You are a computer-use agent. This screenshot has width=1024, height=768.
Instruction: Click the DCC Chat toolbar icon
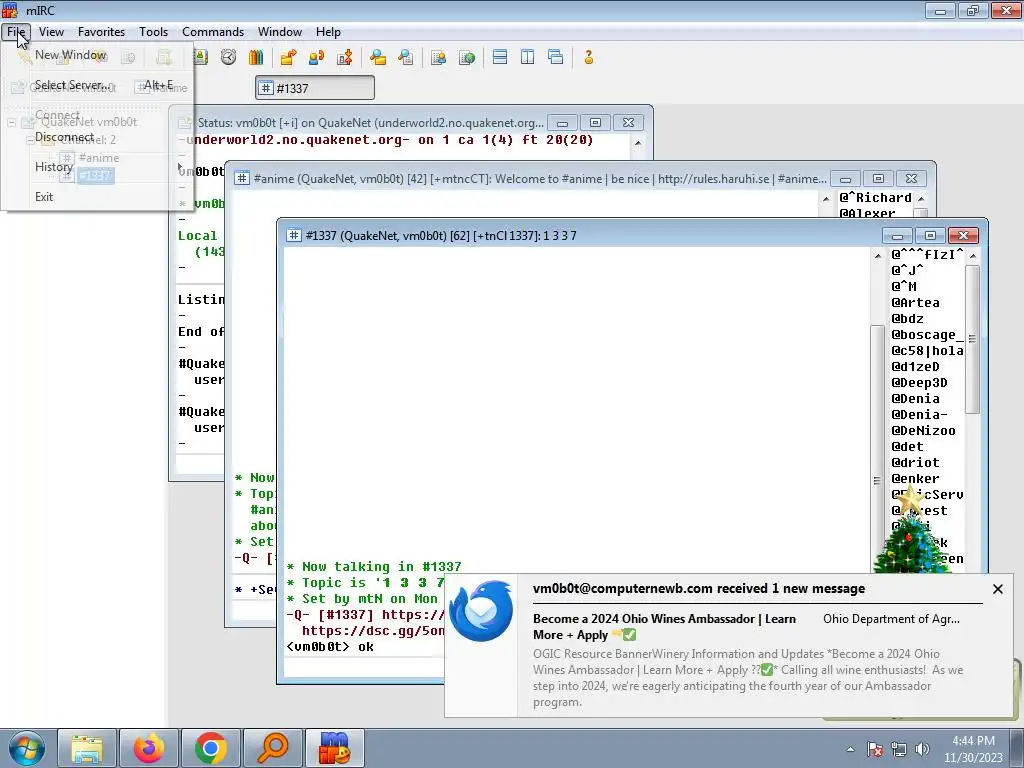316,57
